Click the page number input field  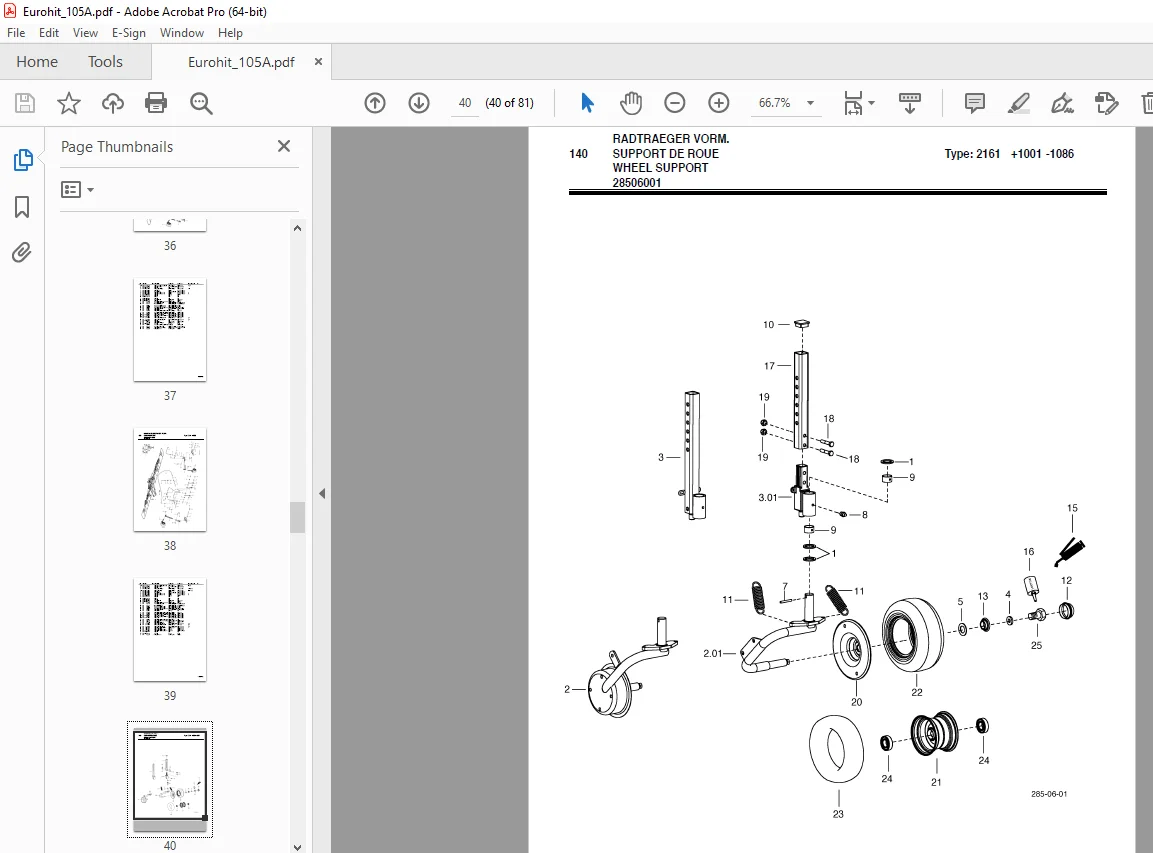coord(465,103)
